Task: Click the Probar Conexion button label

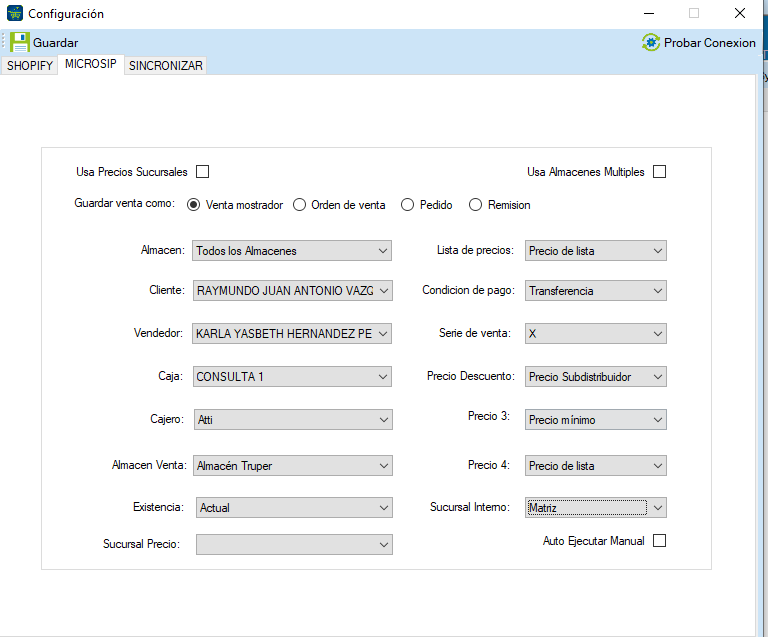Action: [710, 43]
